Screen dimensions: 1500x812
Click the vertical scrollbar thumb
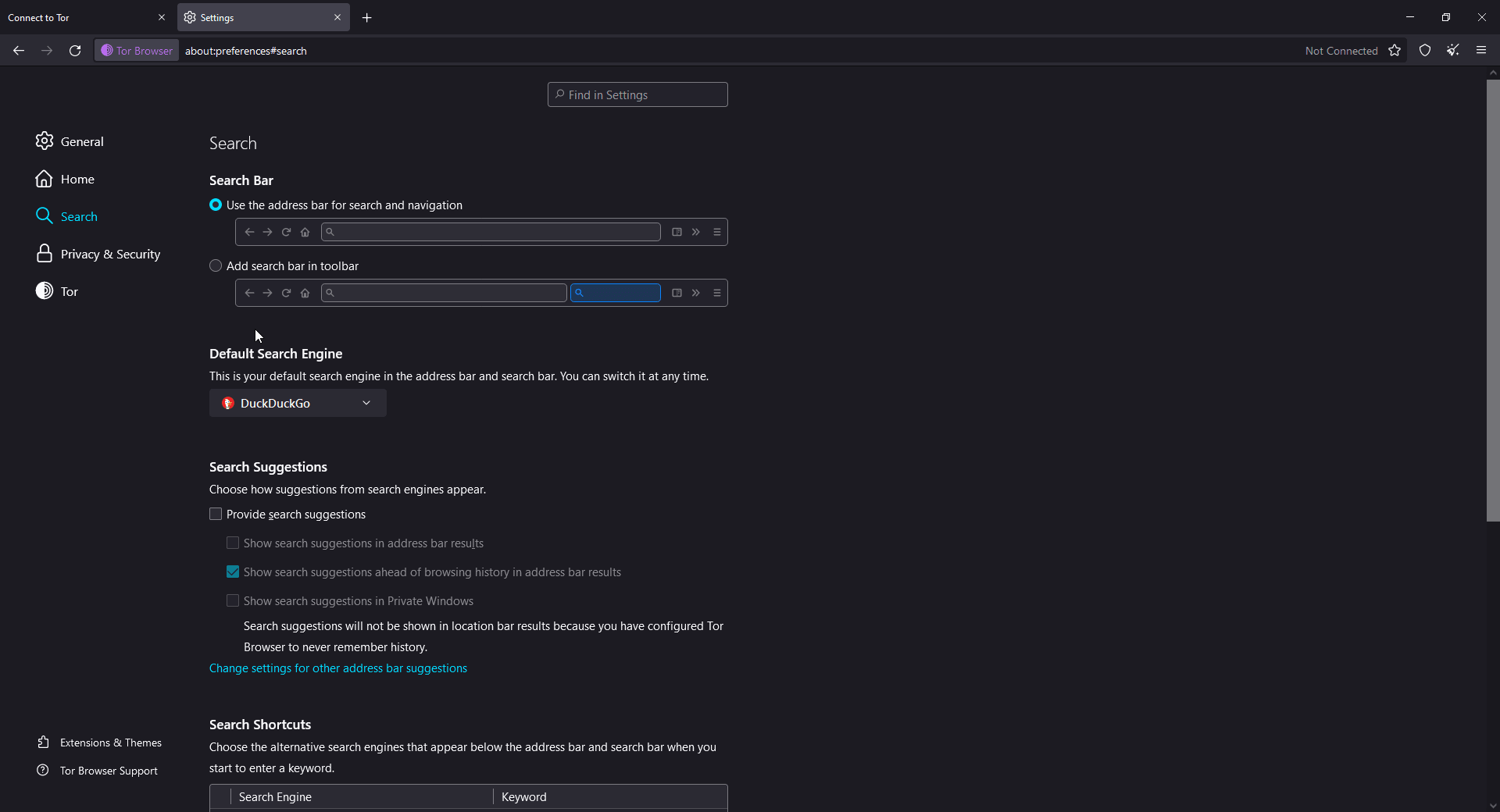(x=1493, y=300)
